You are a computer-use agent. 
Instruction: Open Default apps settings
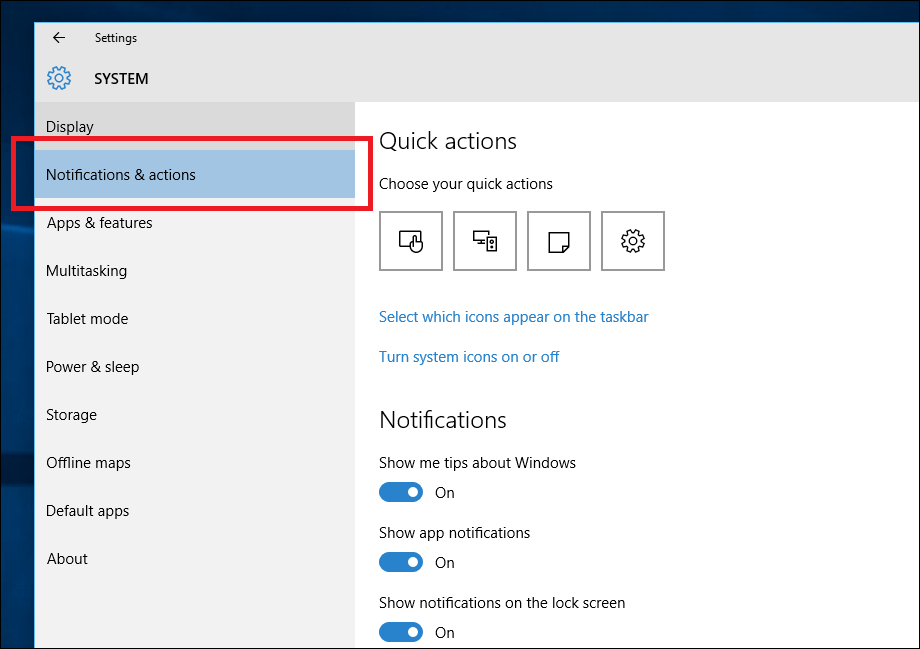(195, 511)
